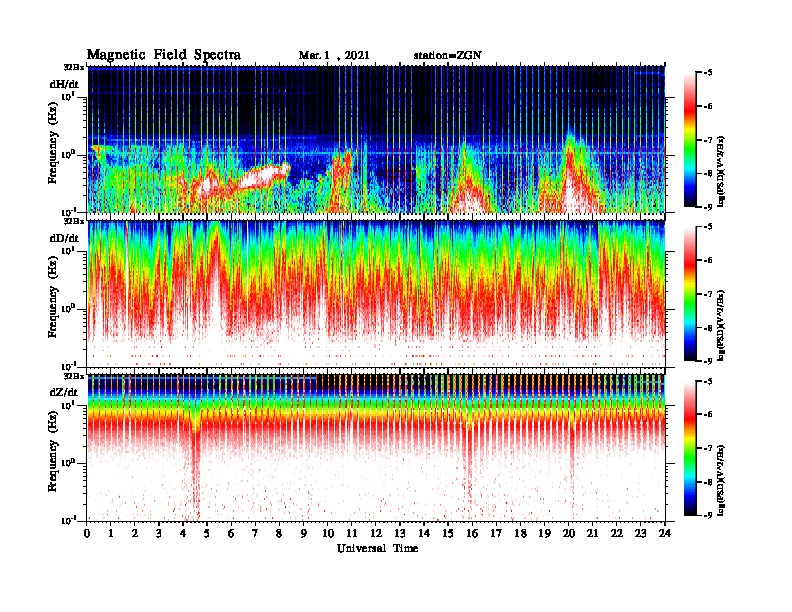Click the hour "4" tick label on time axis
The height and width of the screenshot is (612, 792).
tap(183, 533)
